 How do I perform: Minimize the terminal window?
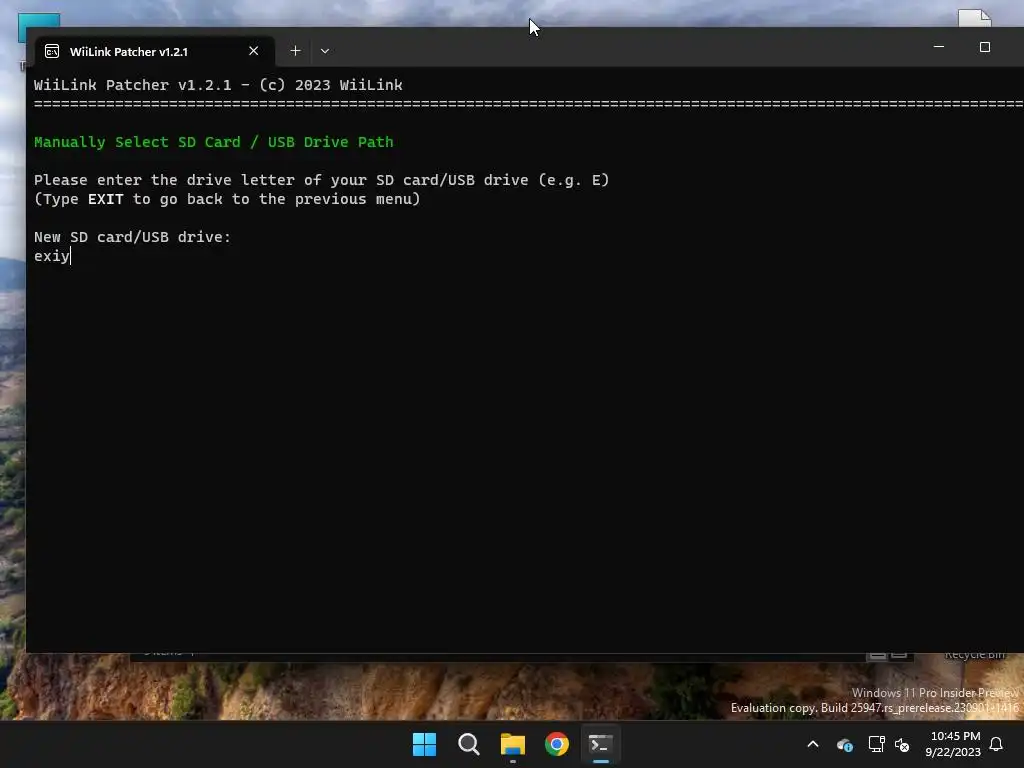coord(939,47)
